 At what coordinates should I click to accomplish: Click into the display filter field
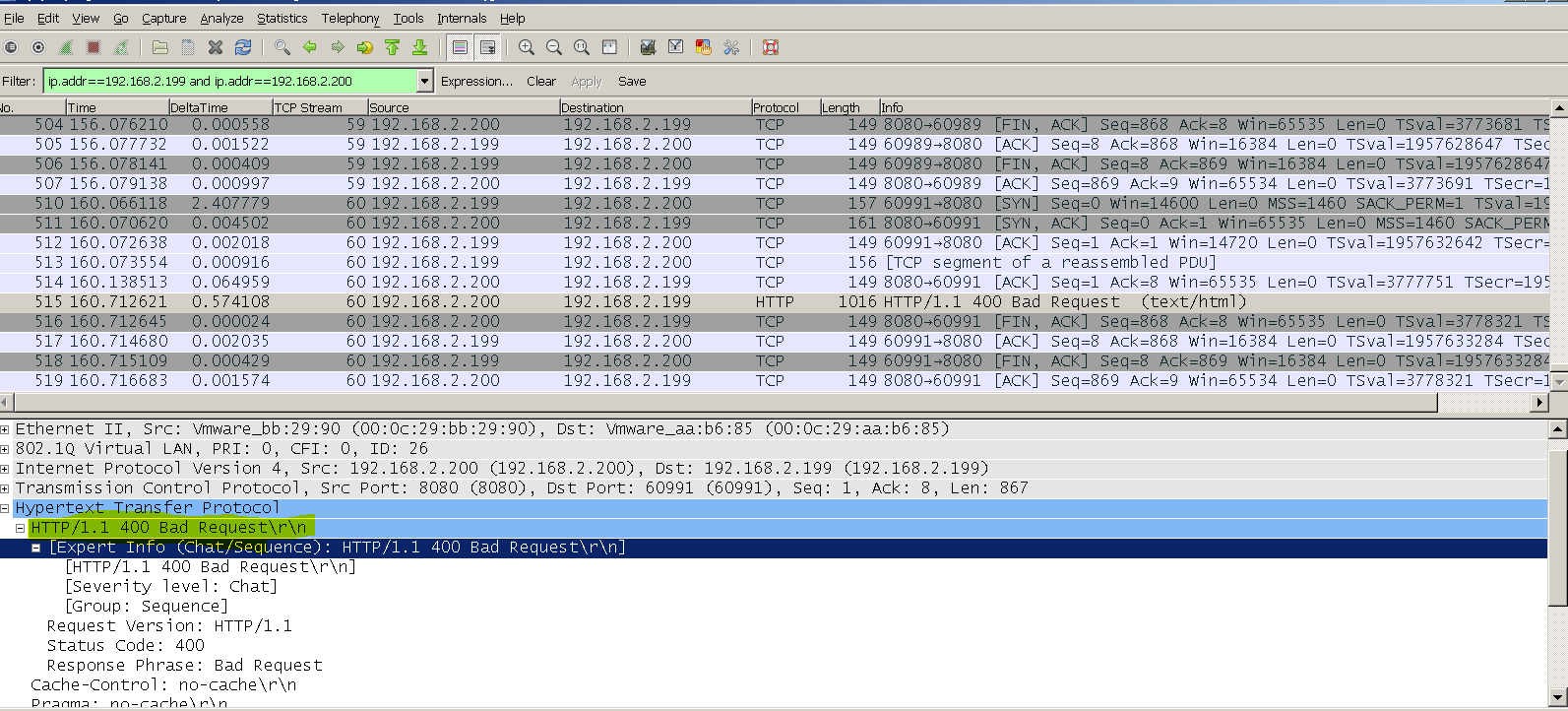tap(230, 81)
